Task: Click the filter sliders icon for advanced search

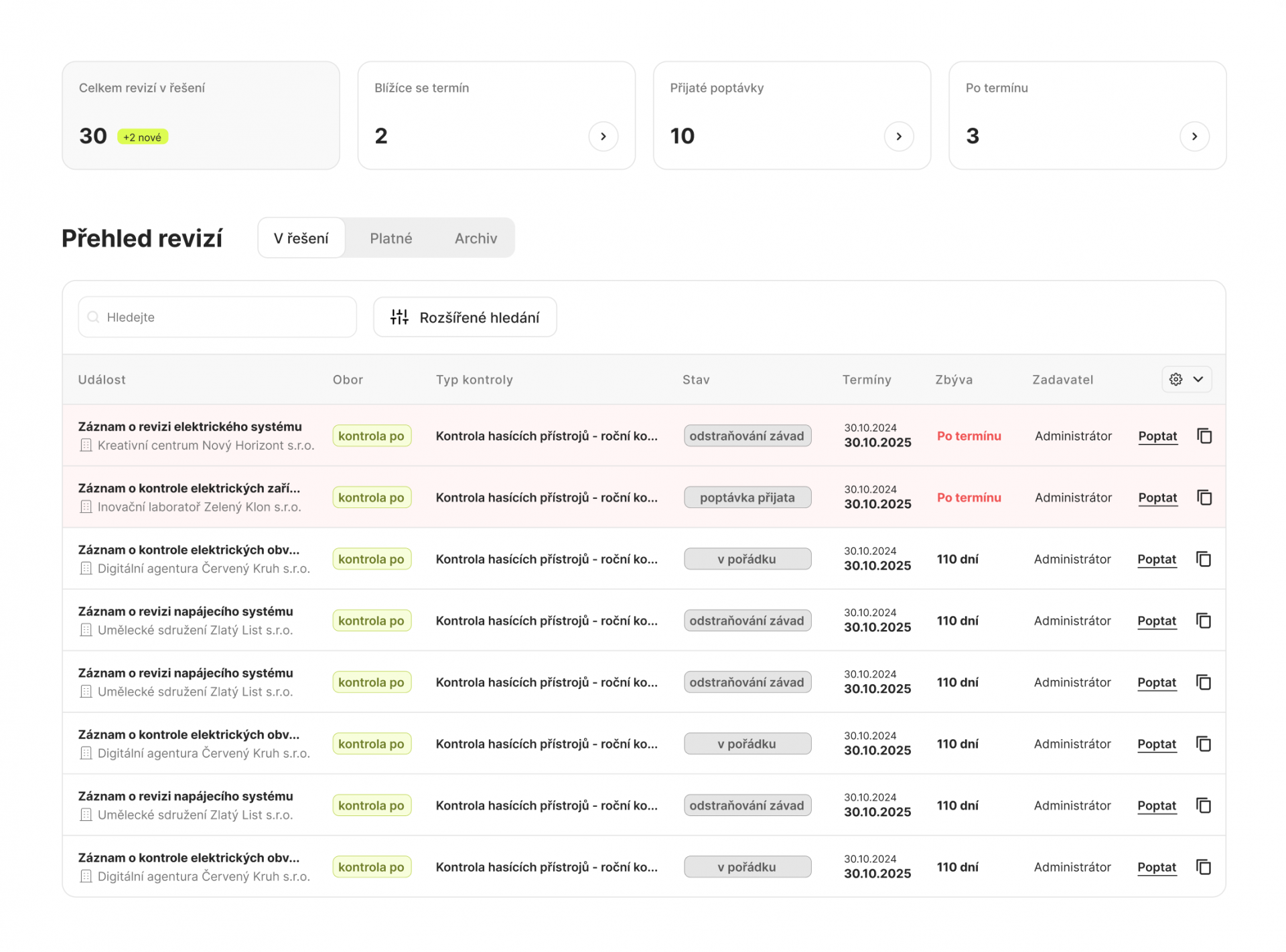Action: click(x=399, y=317)
